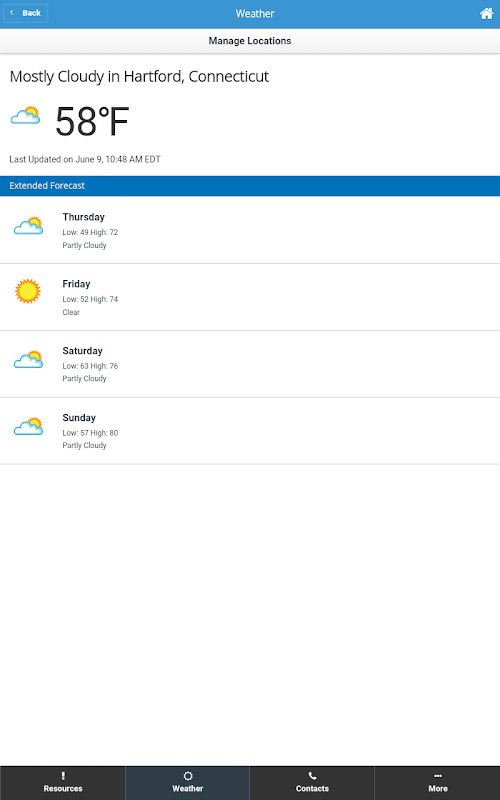Screen dimensions: 500x800
Task: Click the current conditions cloud-sun icon
Action: [26, 115]
